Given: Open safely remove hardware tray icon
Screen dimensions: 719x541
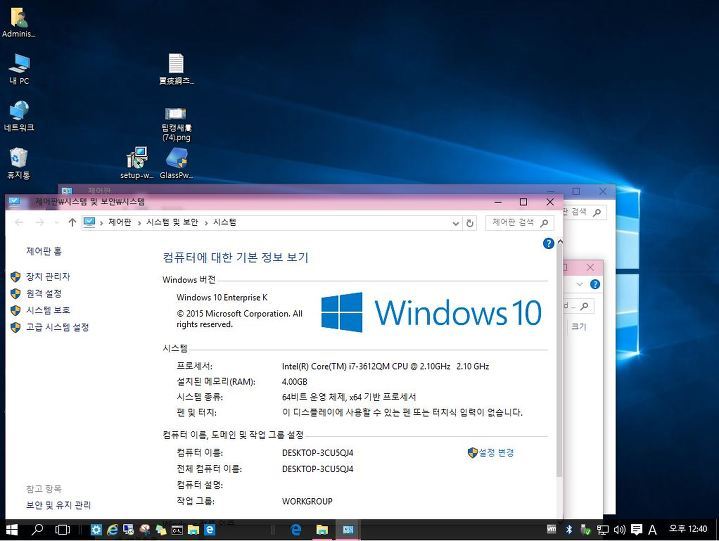Looking at the screenshot, I should (586, 530).
